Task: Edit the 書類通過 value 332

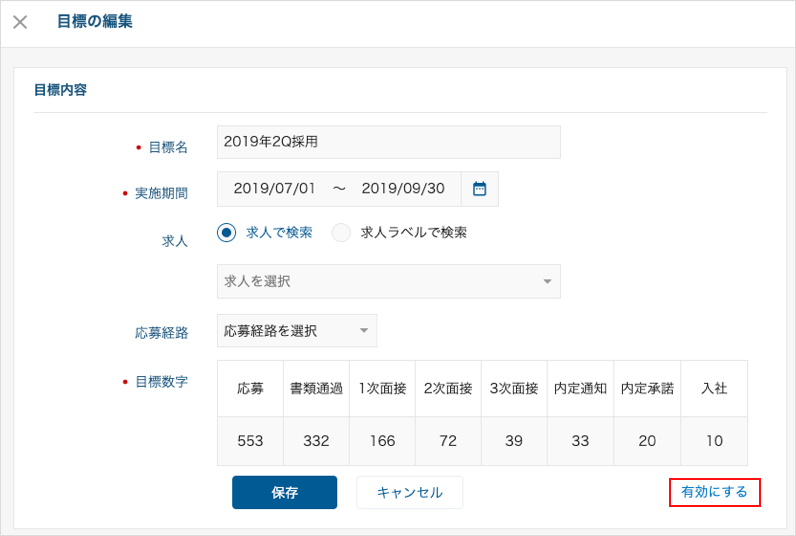Action: pos(316,441)
